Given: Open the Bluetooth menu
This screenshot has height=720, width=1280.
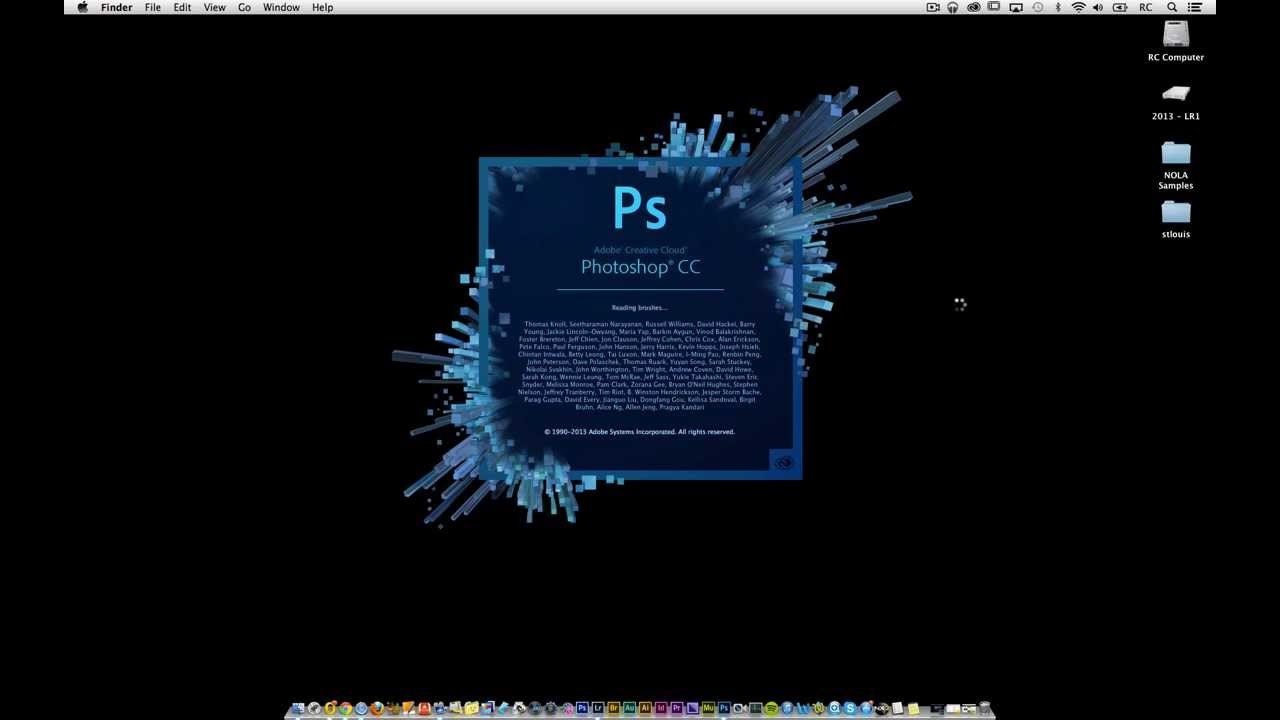Looking at the screenshot, I should pos(1058,7).
